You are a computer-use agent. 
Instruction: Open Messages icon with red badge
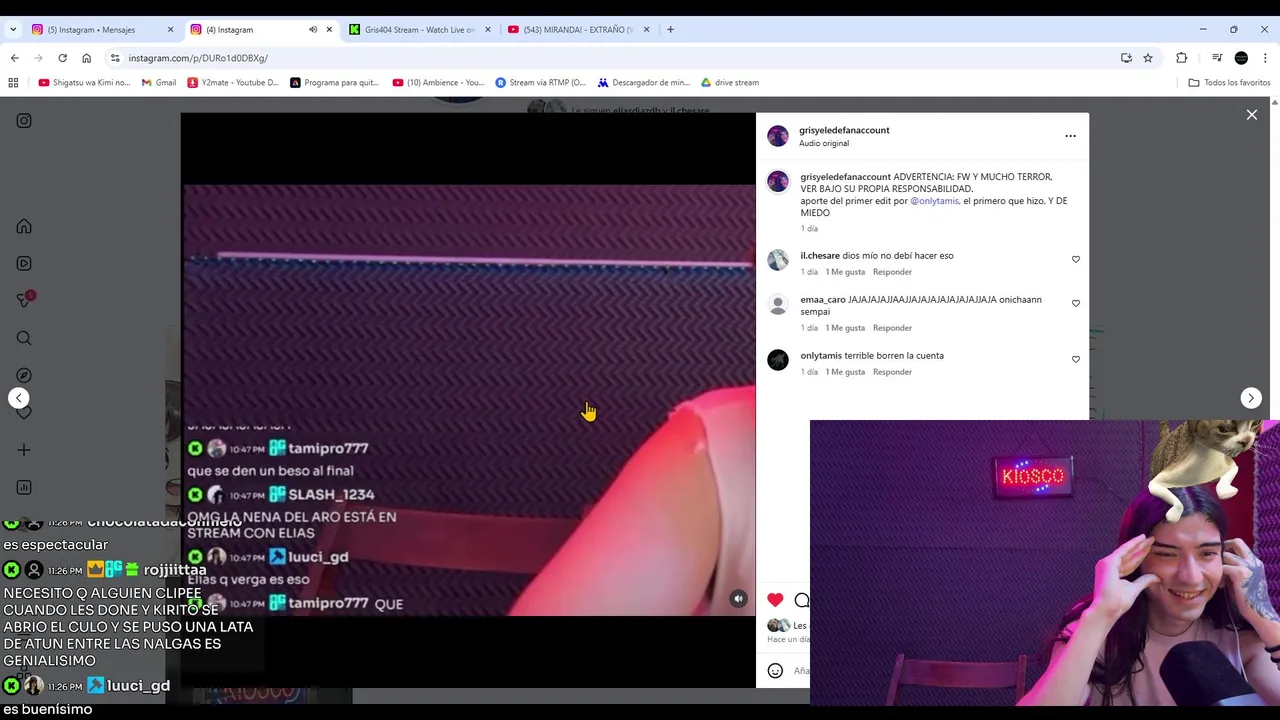pyautogui.click(x=25, y=300)
